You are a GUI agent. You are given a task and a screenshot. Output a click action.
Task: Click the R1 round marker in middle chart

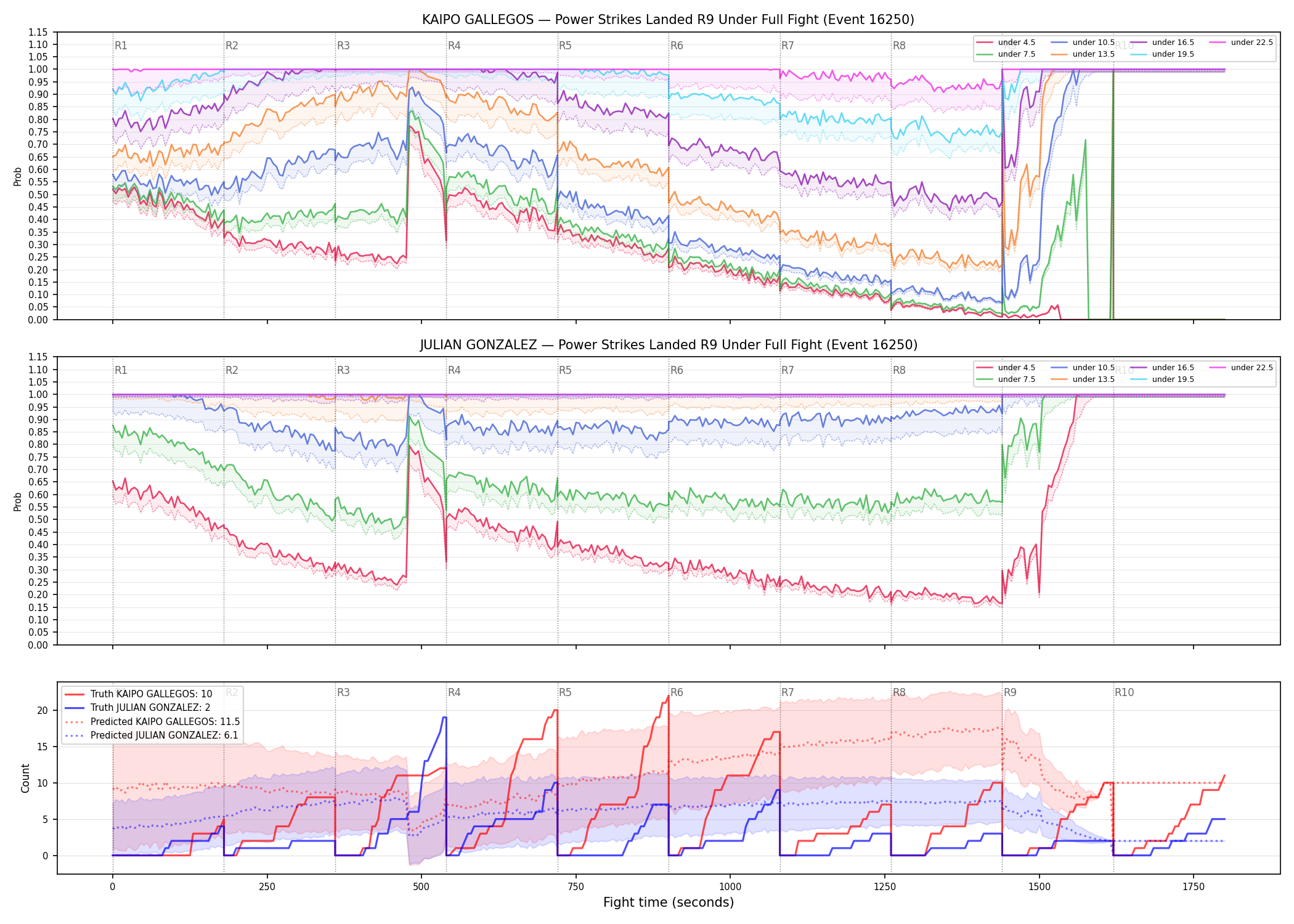pos(121,370)
